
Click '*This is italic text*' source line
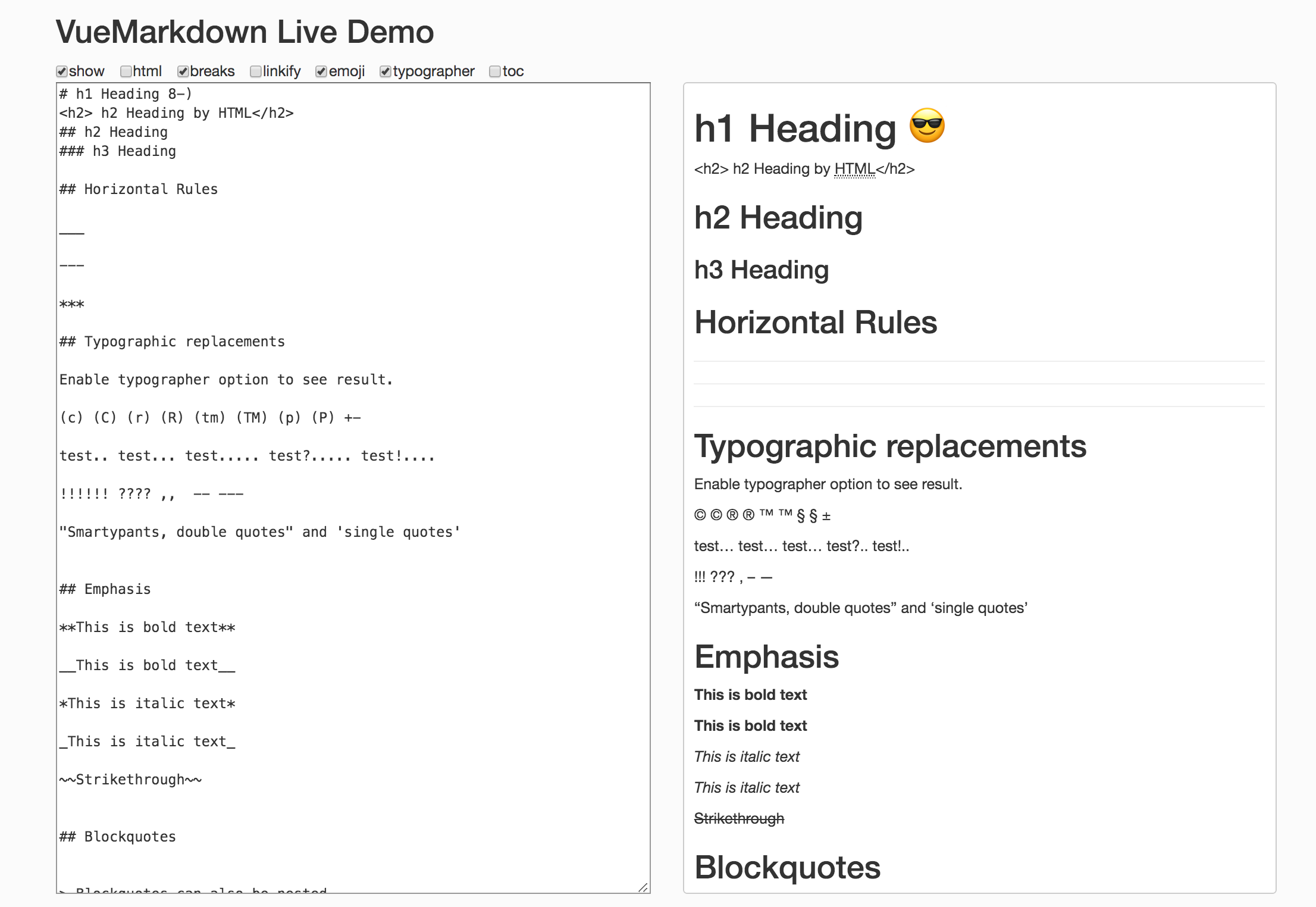pos(147,703)
